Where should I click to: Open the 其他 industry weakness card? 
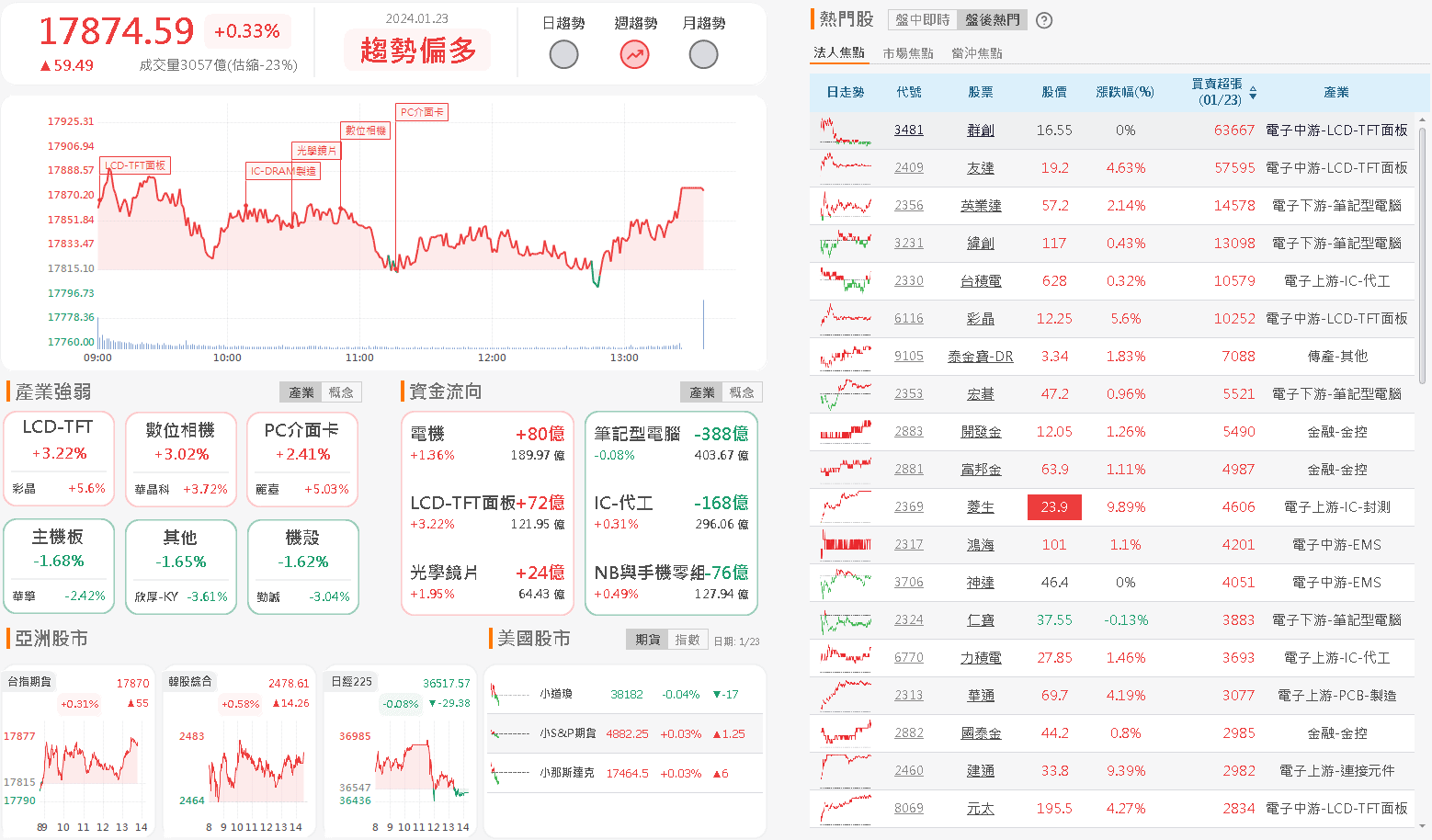click(181, 566)
